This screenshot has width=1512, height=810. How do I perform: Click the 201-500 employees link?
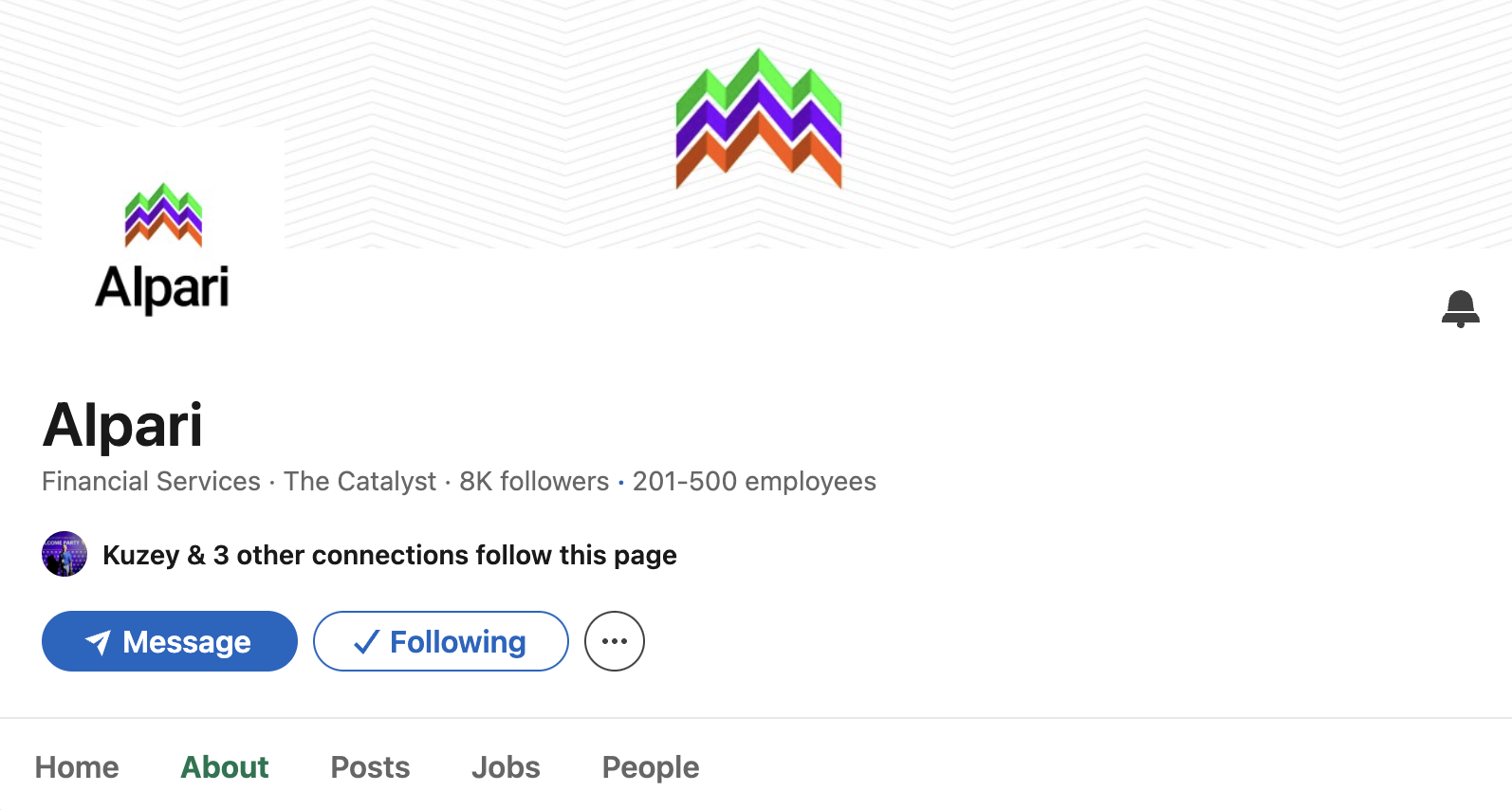tap(754, 481)
